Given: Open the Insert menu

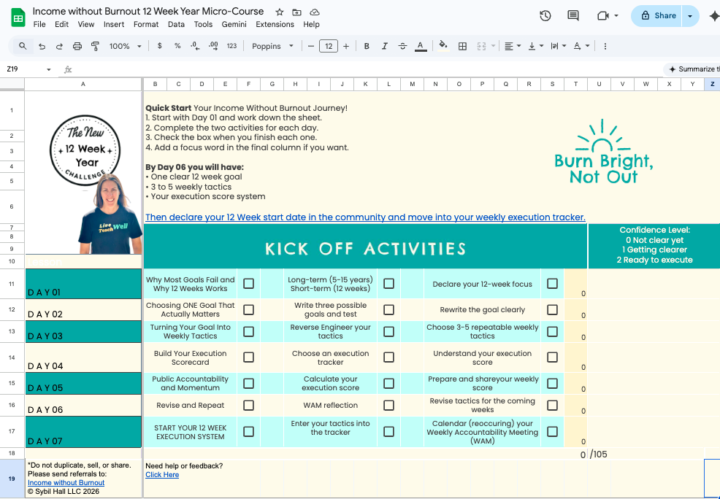Looking at the screenshot, I should coord(113,24).
